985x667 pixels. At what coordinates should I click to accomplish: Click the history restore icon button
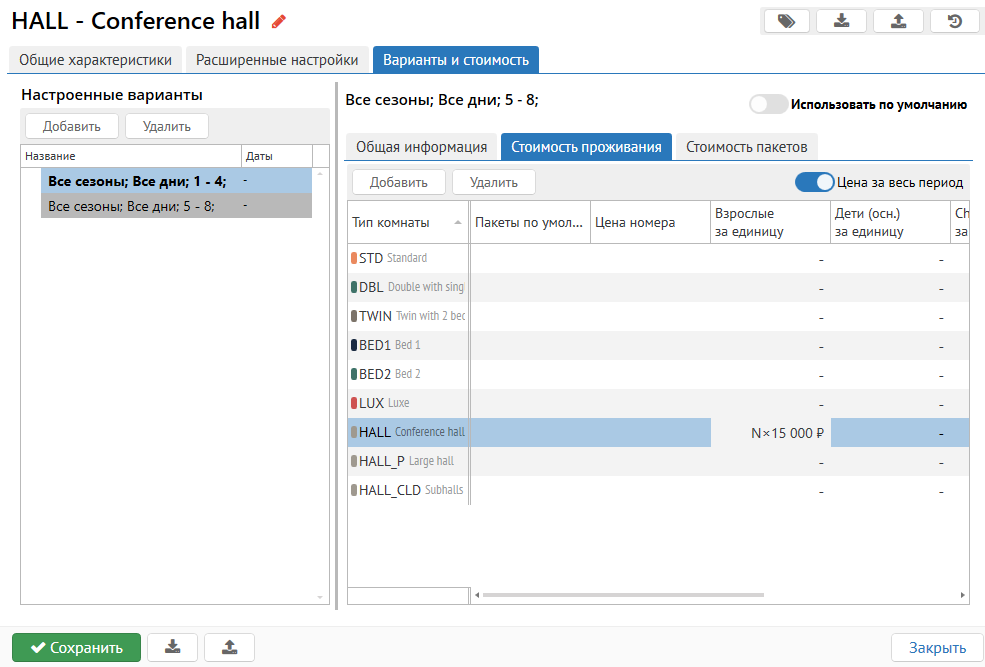coord(954,21)
